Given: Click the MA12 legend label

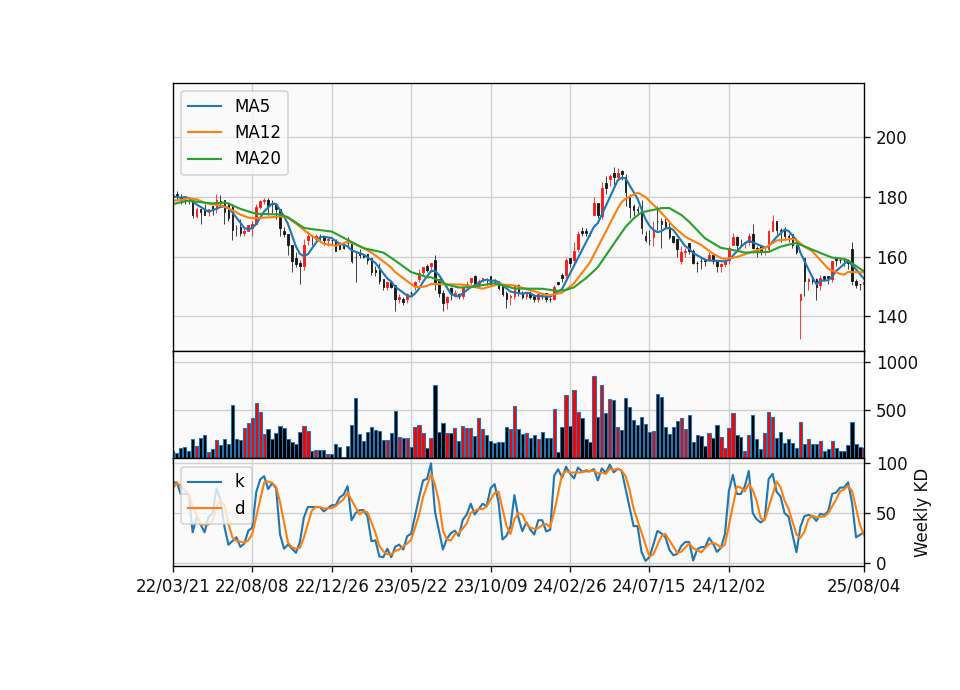Looking at the screenshot, I should coord(257,132).
